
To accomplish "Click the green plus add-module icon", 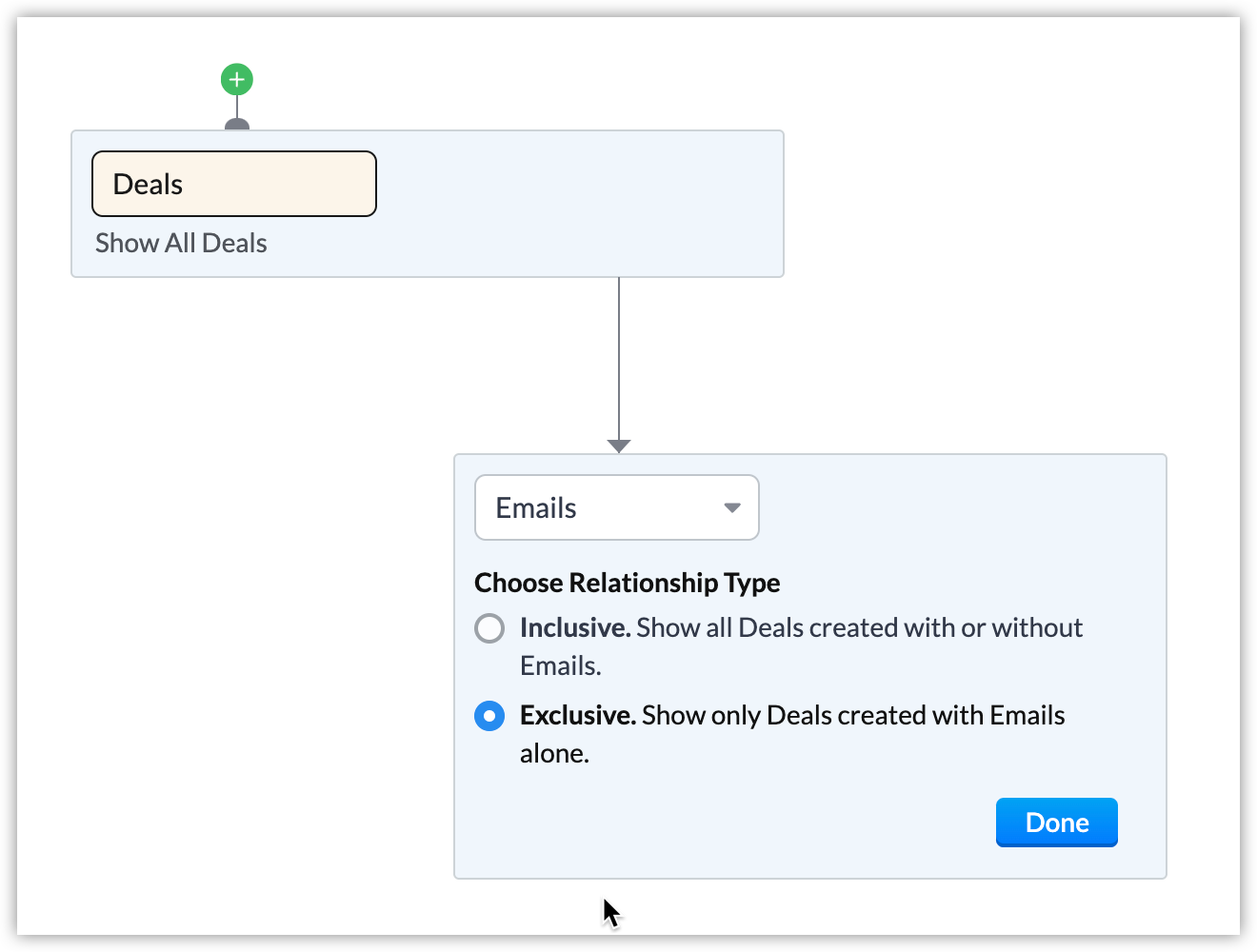I will 237,79.
